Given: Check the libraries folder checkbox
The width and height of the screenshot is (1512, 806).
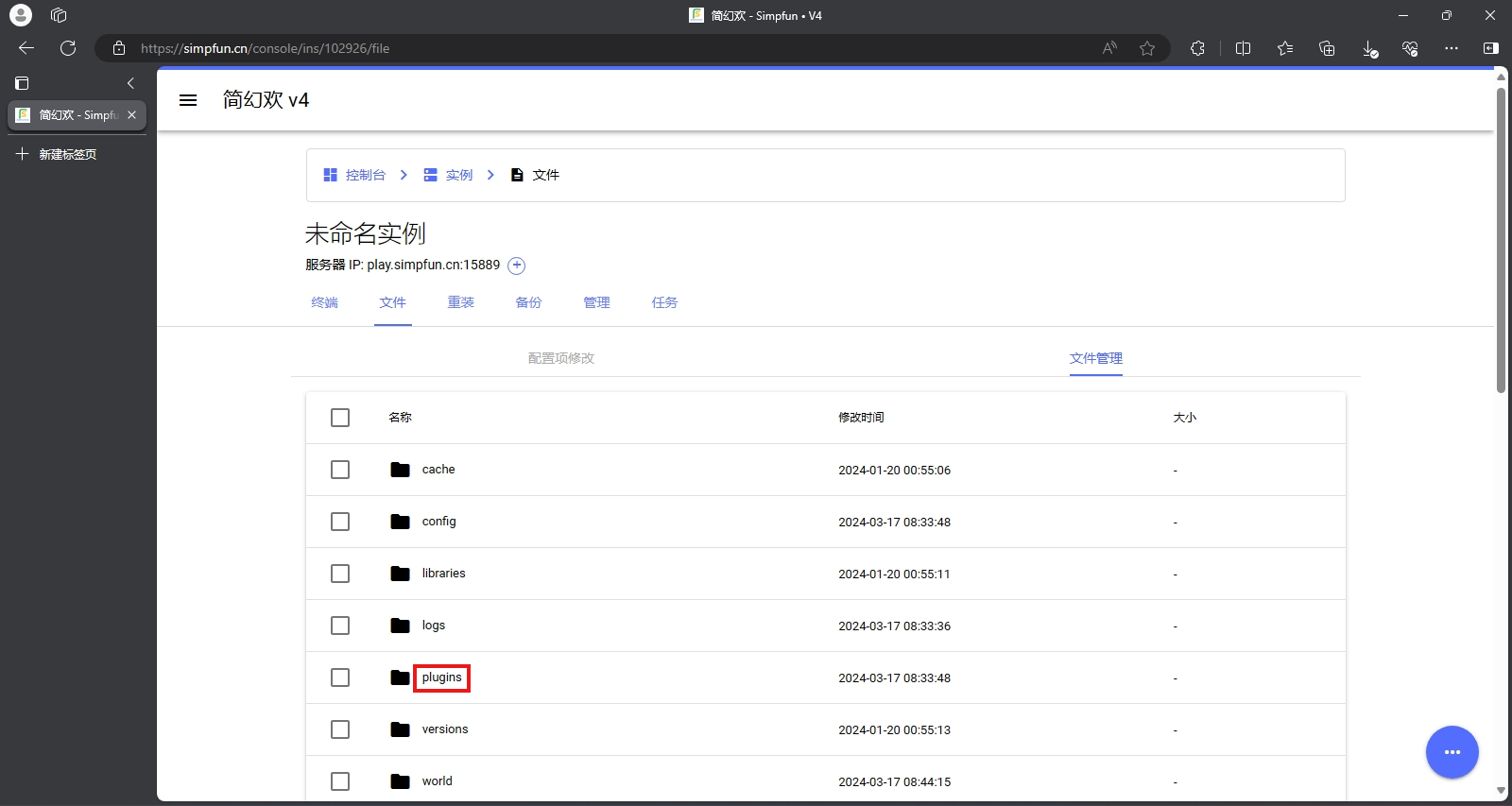Looking at the screenshot, I should tap(340, 574).
